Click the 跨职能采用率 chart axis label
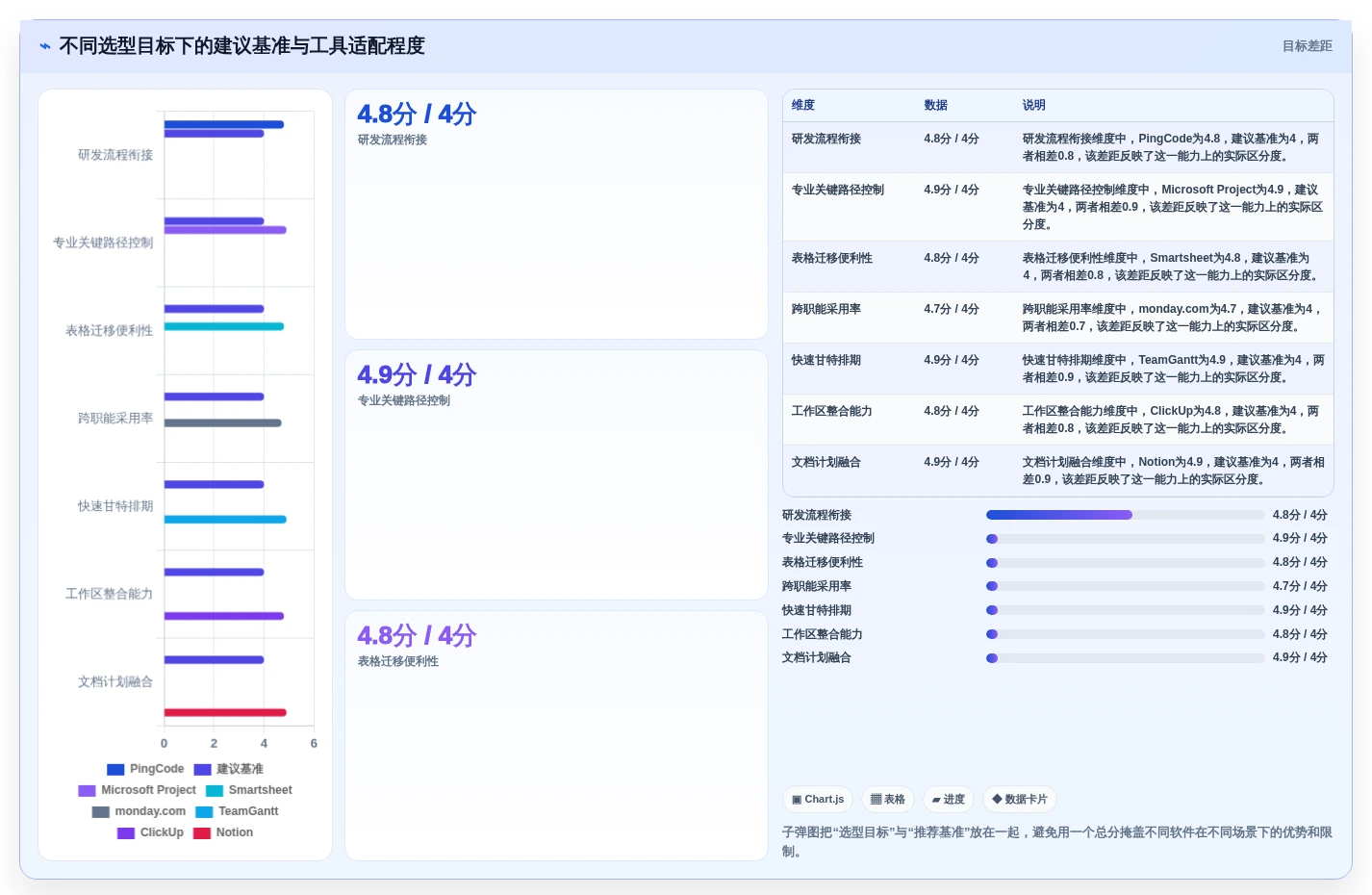The image size is (1372, 895). pos(115,419)
